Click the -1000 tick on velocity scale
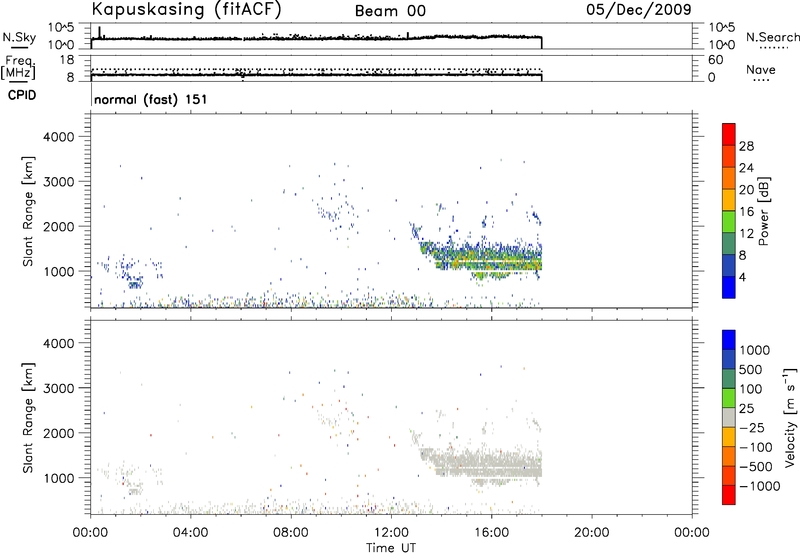800x554 pixels. pos(760,486)
